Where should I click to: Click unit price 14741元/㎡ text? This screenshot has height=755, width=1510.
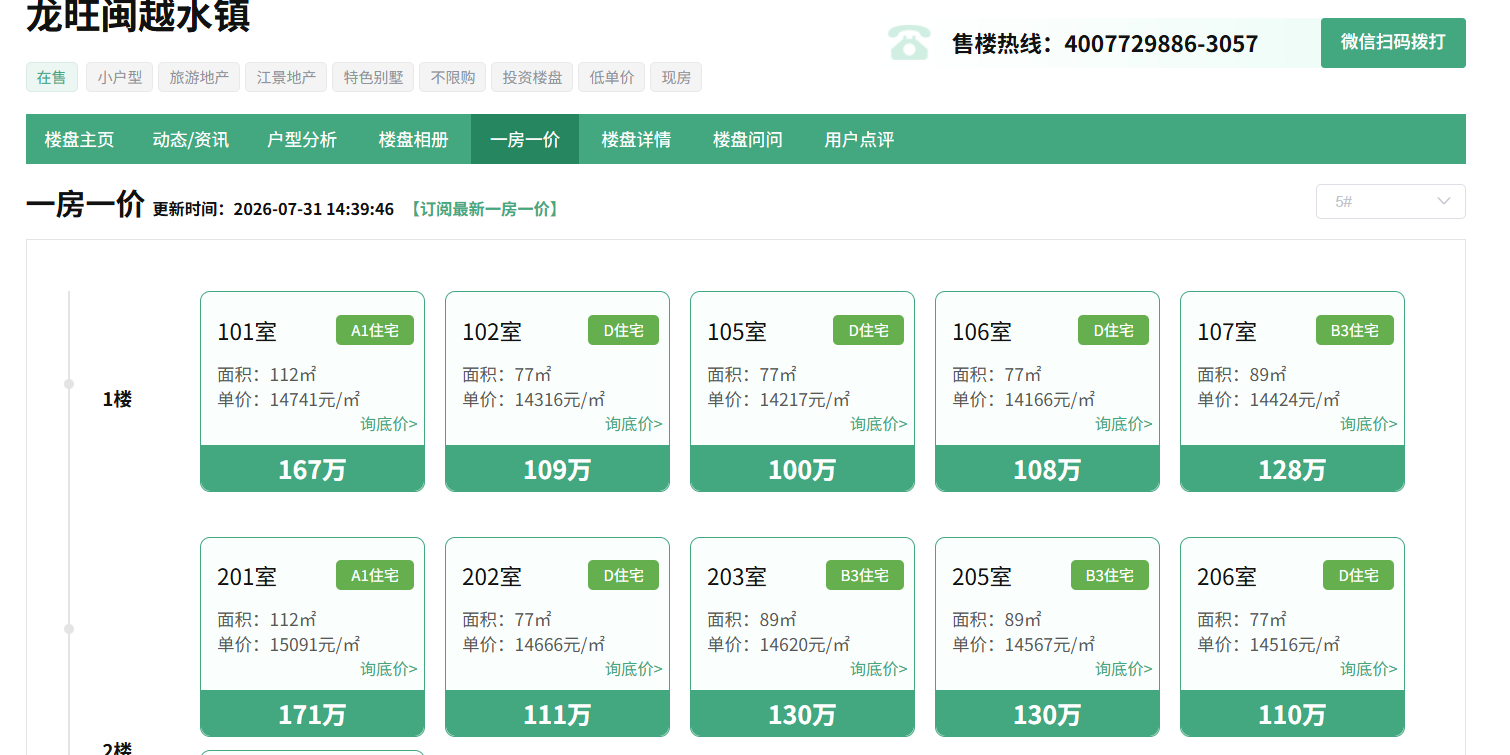coord(315,399)
